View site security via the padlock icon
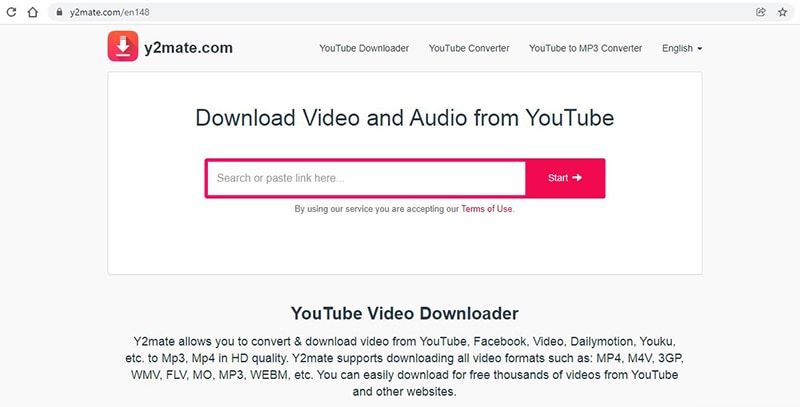Image resolution: width=800 pixels, height=407 pixels. (x=60, y=12)
